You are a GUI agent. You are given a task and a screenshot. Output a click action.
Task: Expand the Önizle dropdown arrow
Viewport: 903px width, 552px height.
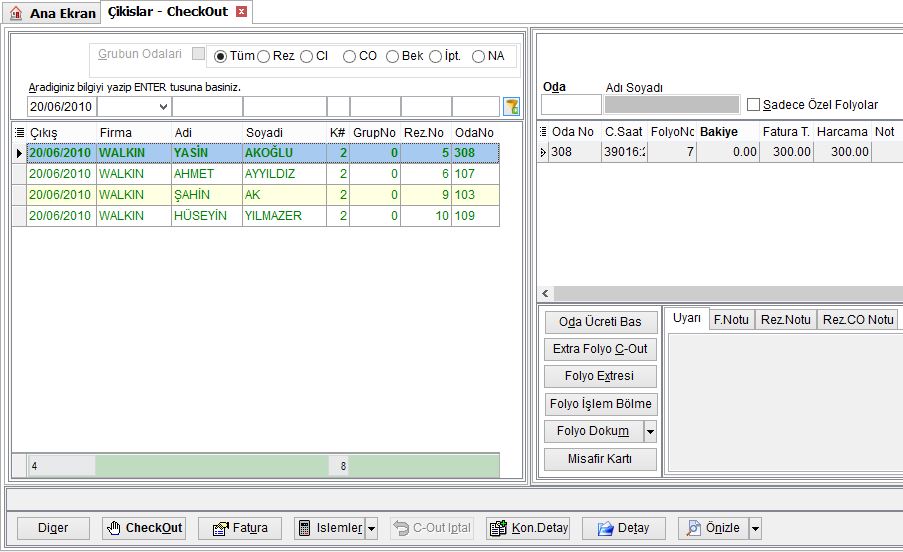pyautogui.click(x=755, y=528)
